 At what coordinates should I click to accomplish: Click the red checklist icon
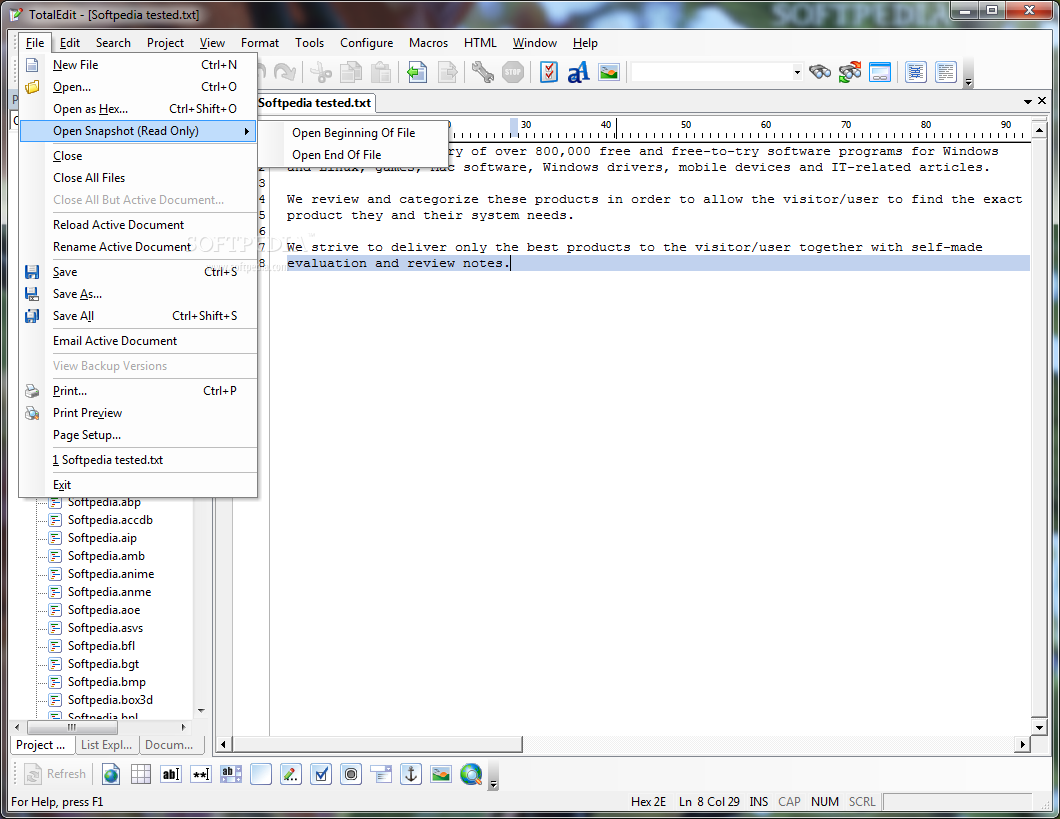[x=549, y=72]
